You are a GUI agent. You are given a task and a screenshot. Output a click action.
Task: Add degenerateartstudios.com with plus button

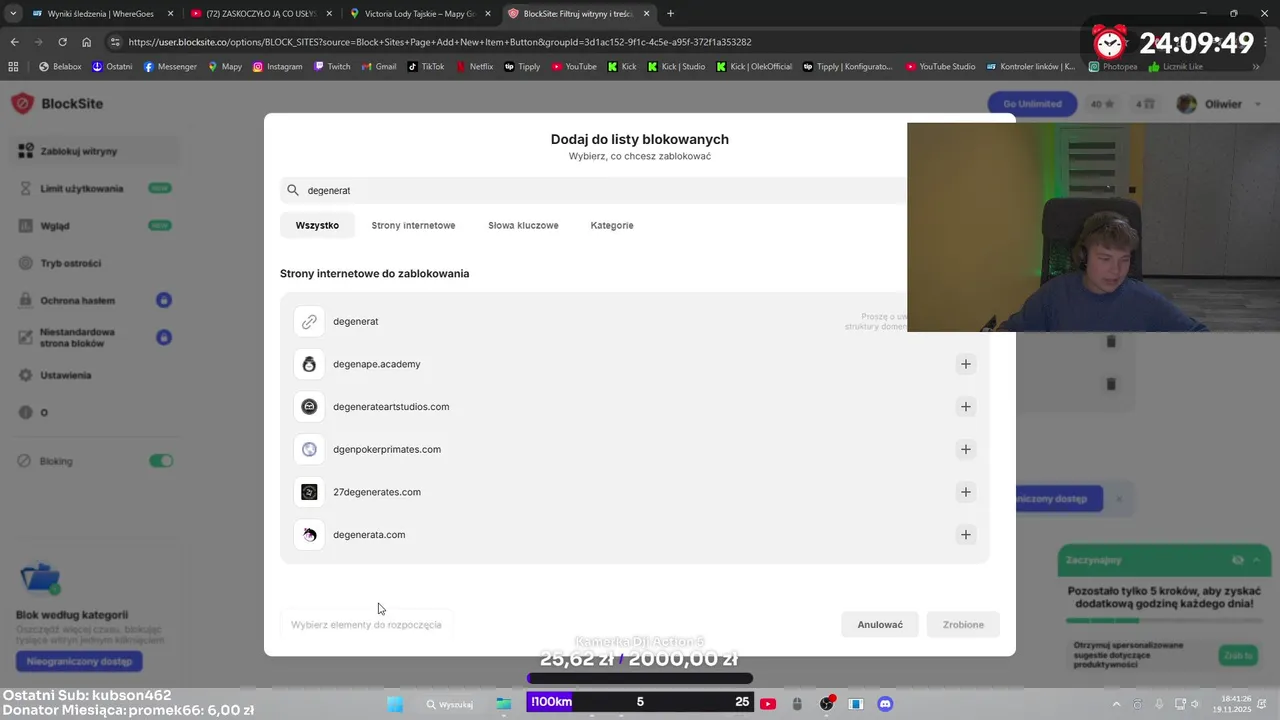(966, 407)
